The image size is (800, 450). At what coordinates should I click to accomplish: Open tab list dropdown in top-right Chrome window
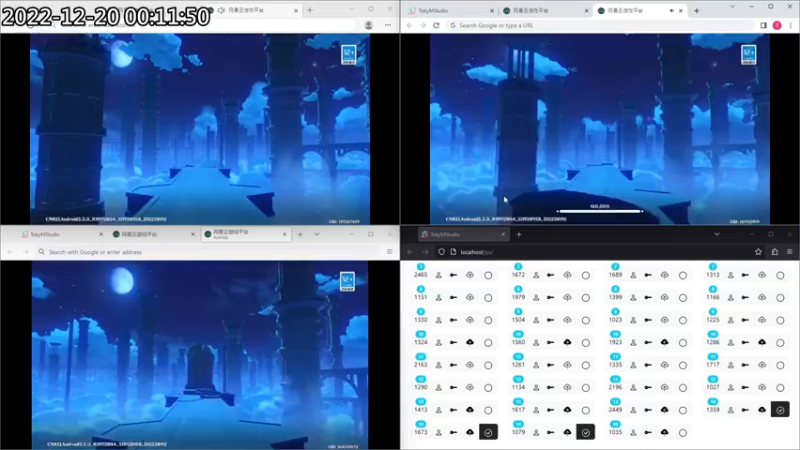tap(732, 7)
